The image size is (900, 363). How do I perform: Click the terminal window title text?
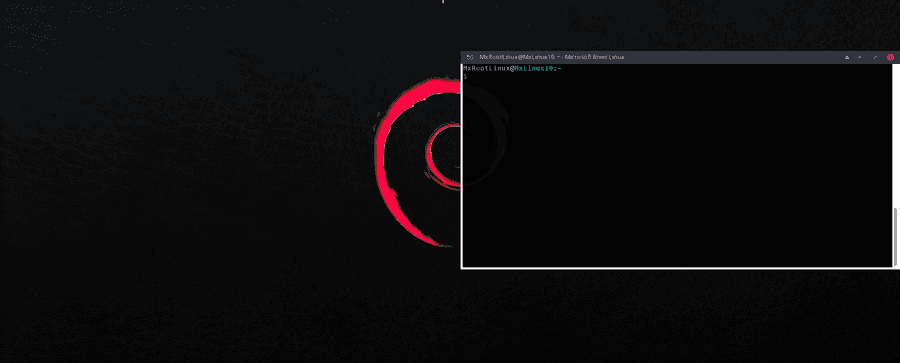click(x=552, y=57)
